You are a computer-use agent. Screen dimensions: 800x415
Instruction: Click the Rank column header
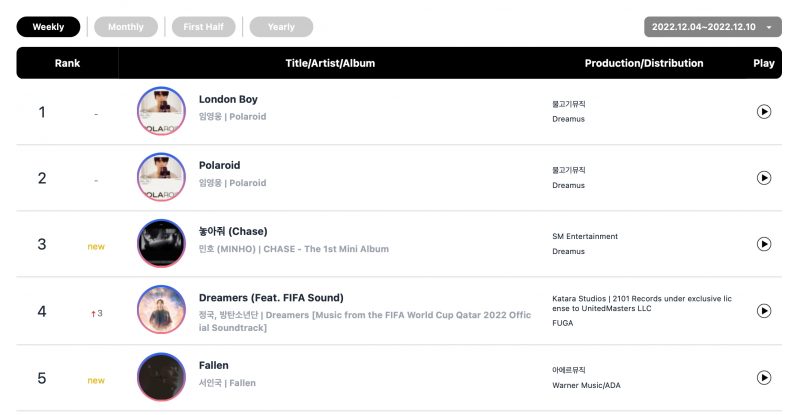click(x=67, y=63)
